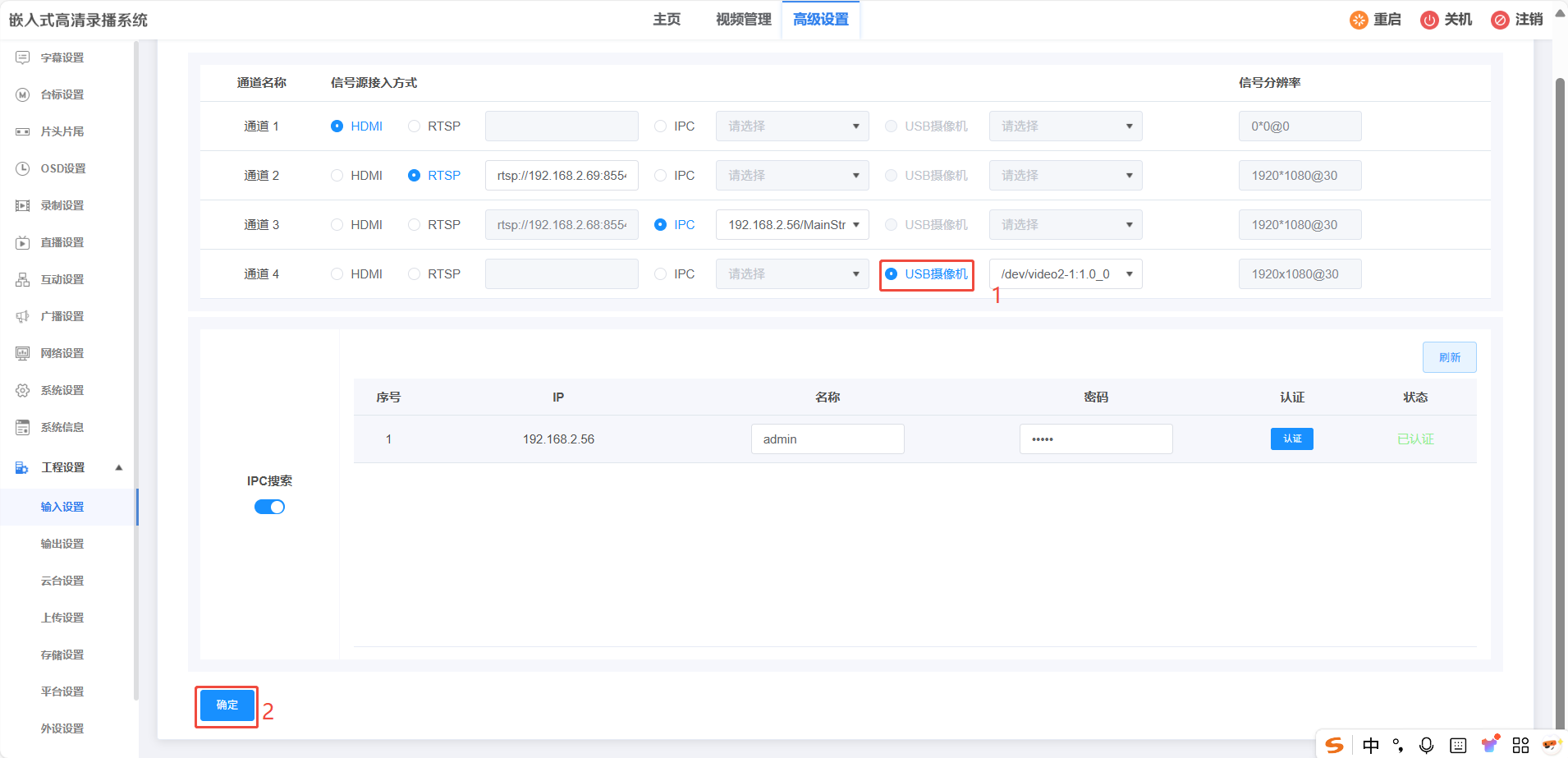The image size is (1568, 758).
Task: Switch to the 视频管理 tab
Action: coord(743,19)
